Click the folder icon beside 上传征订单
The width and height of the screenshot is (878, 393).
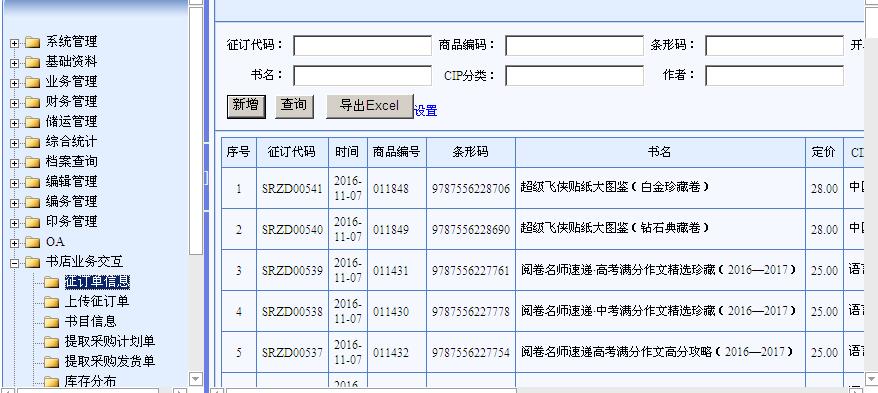point(52,303)
